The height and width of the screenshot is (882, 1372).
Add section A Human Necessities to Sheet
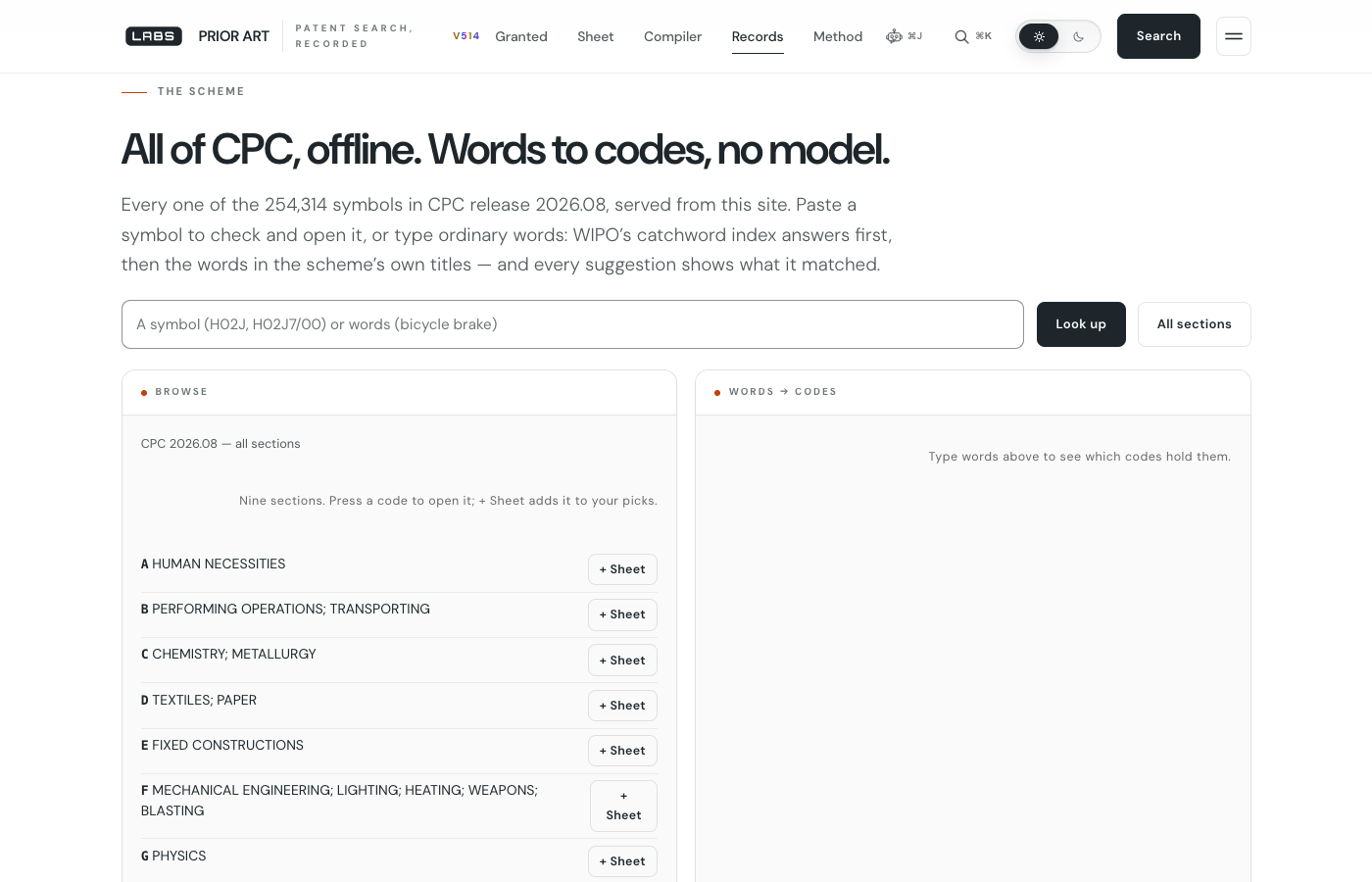pos(622,569)
